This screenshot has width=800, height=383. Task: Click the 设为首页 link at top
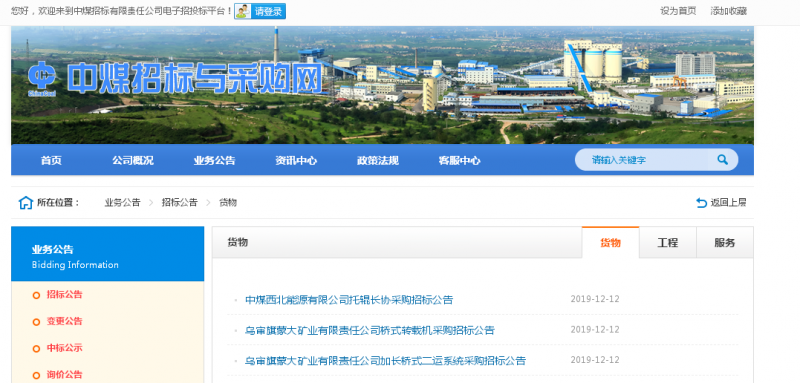pos(678,11)
